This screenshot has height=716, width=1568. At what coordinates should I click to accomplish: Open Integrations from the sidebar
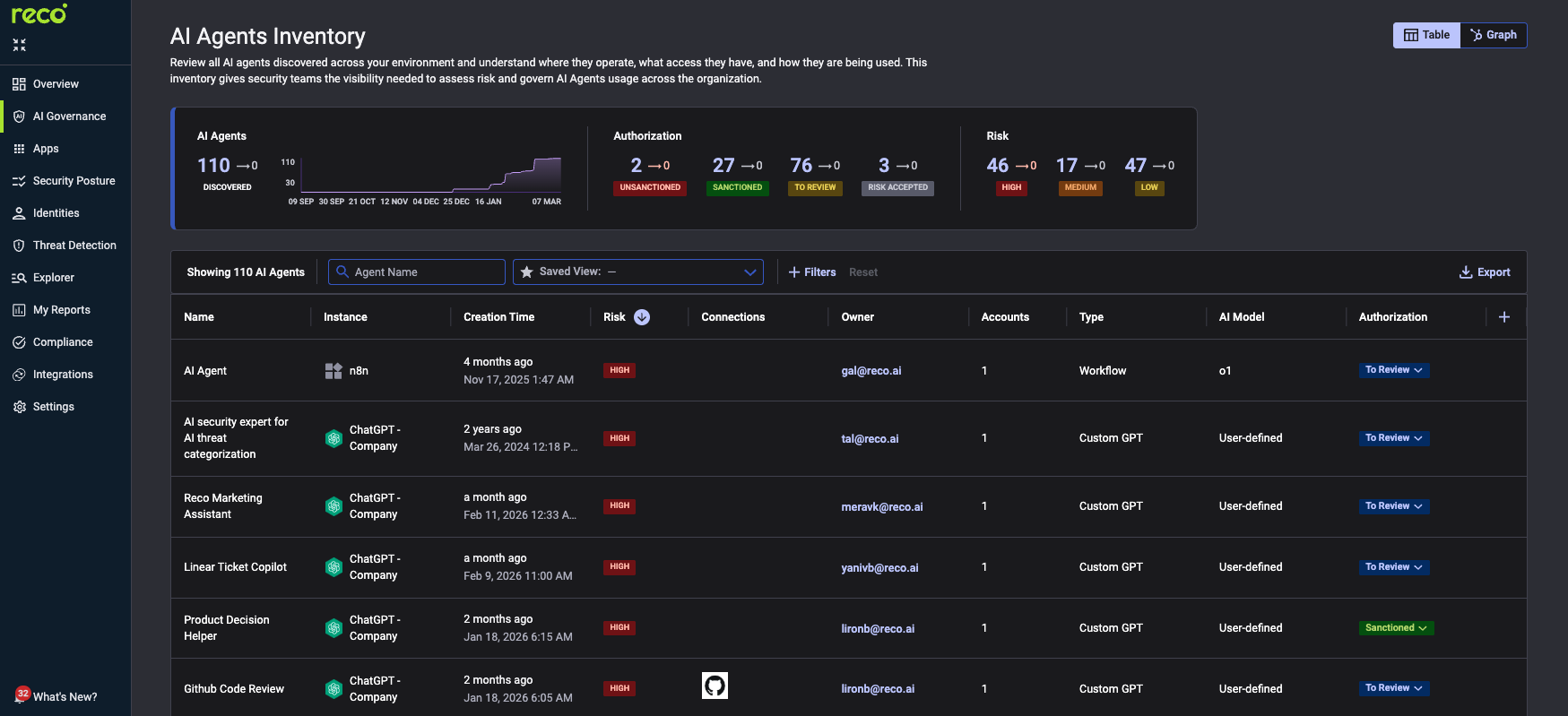coord(63,375)
